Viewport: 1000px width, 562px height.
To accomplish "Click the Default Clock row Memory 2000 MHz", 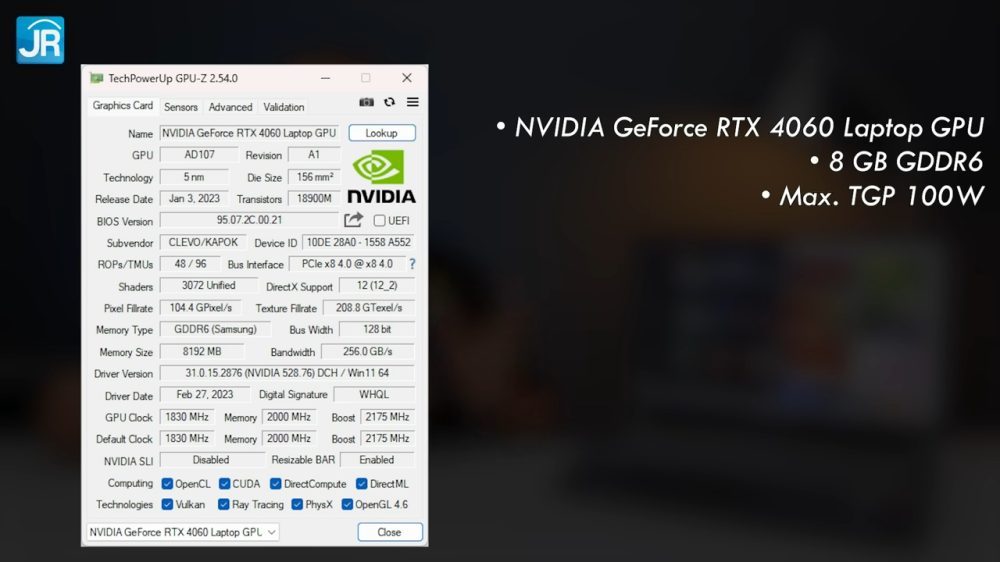I will (x=289, y=438).
